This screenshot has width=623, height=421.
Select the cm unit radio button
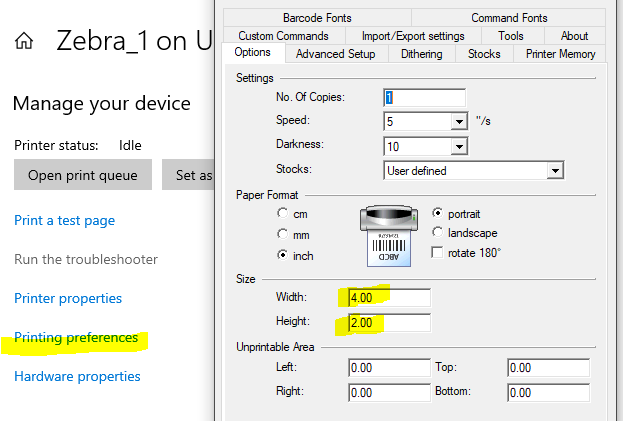point(282,213)
